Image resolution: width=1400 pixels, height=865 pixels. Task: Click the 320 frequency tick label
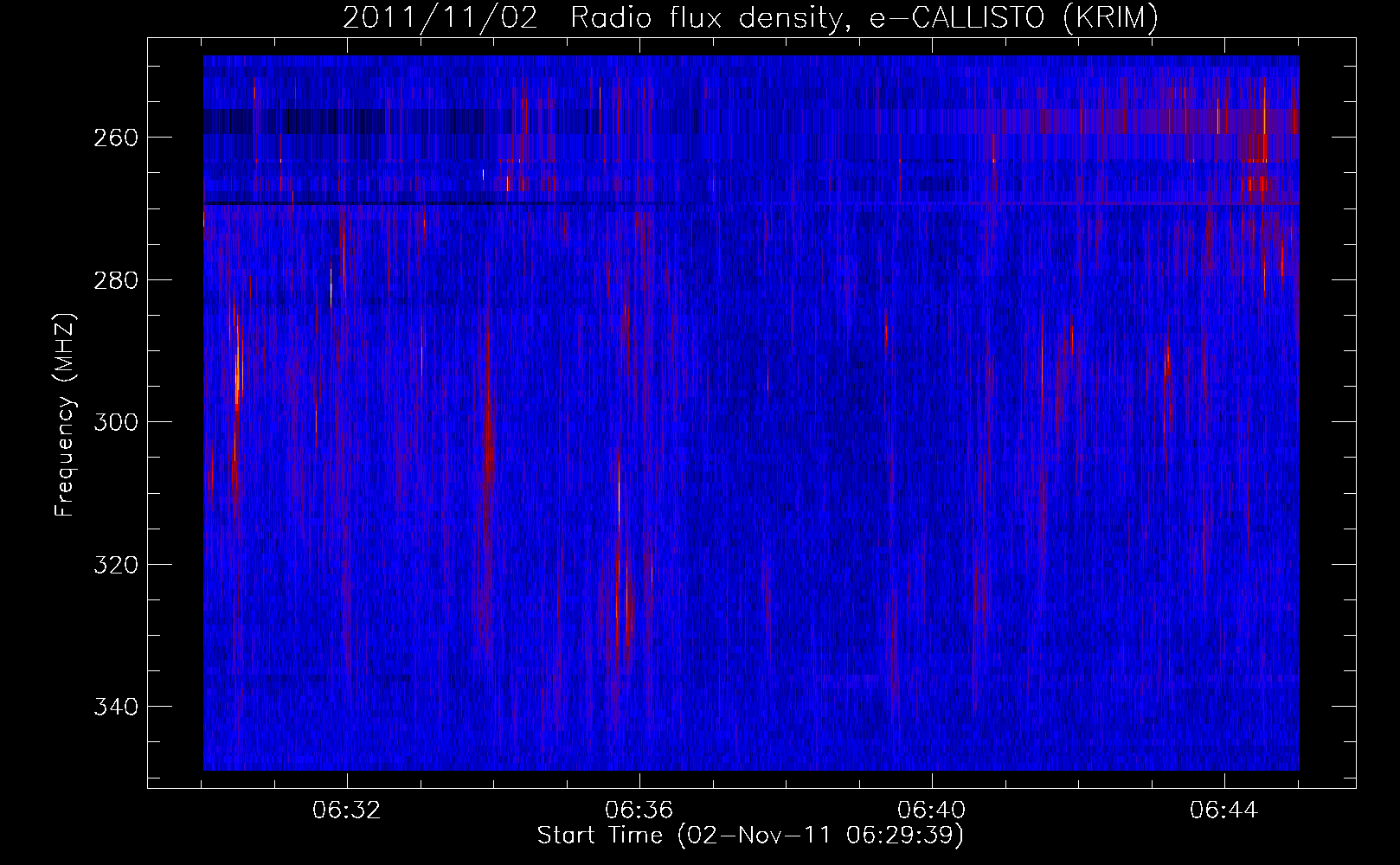tap(115, 565)
